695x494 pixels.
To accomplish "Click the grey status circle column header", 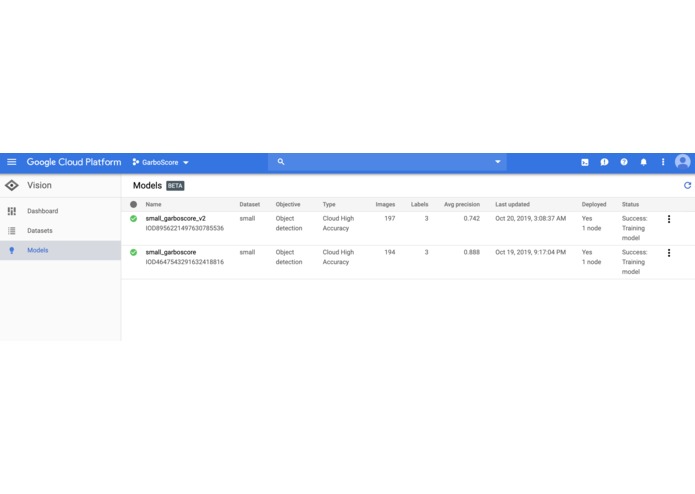I will [133, 204].
